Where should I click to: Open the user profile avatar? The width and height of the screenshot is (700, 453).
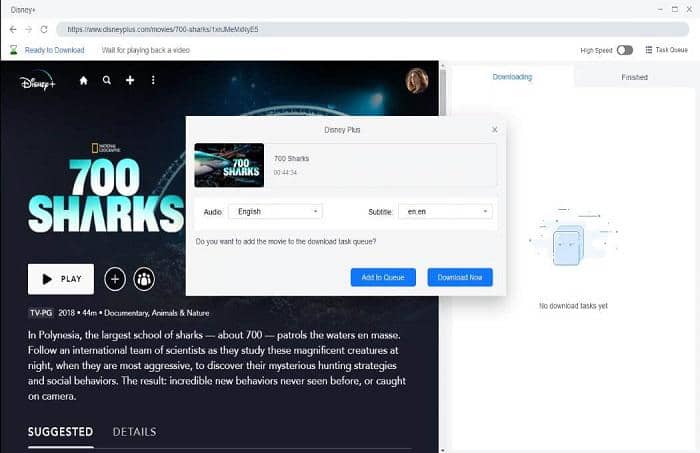click(x=417, y=81)
